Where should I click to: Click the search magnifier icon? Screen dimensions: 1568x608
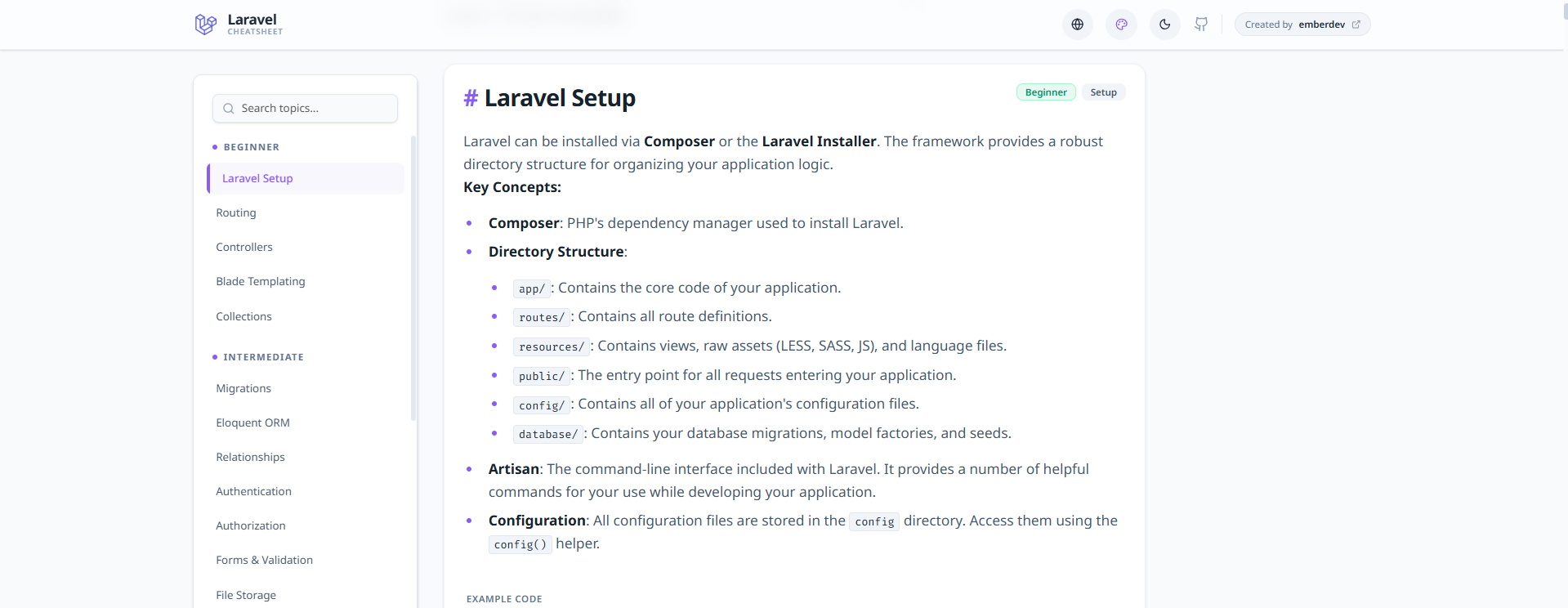click(x=227, y=108)
